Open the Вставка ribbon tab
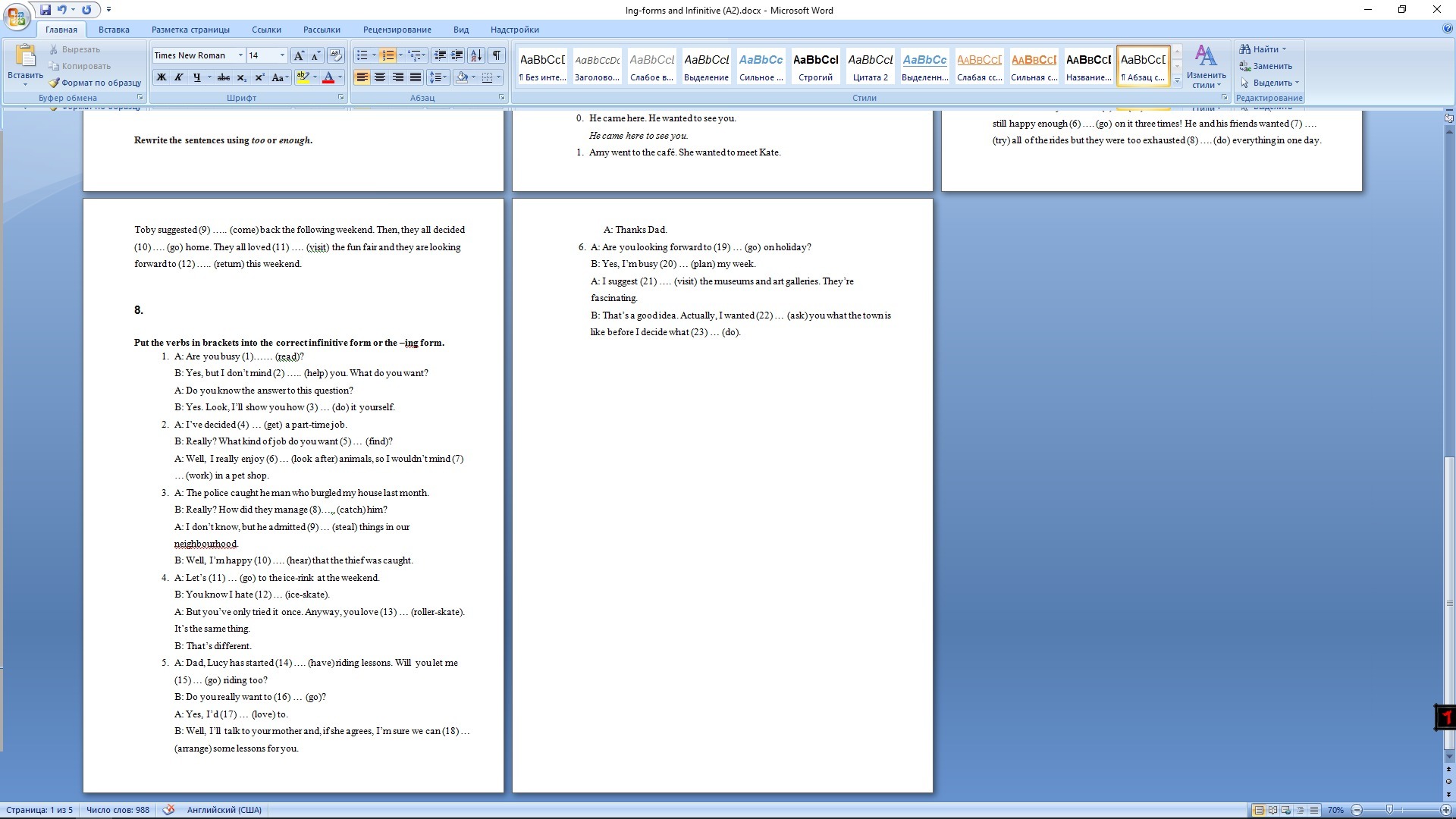1456x819 pixels. click(x=114, y=30)
